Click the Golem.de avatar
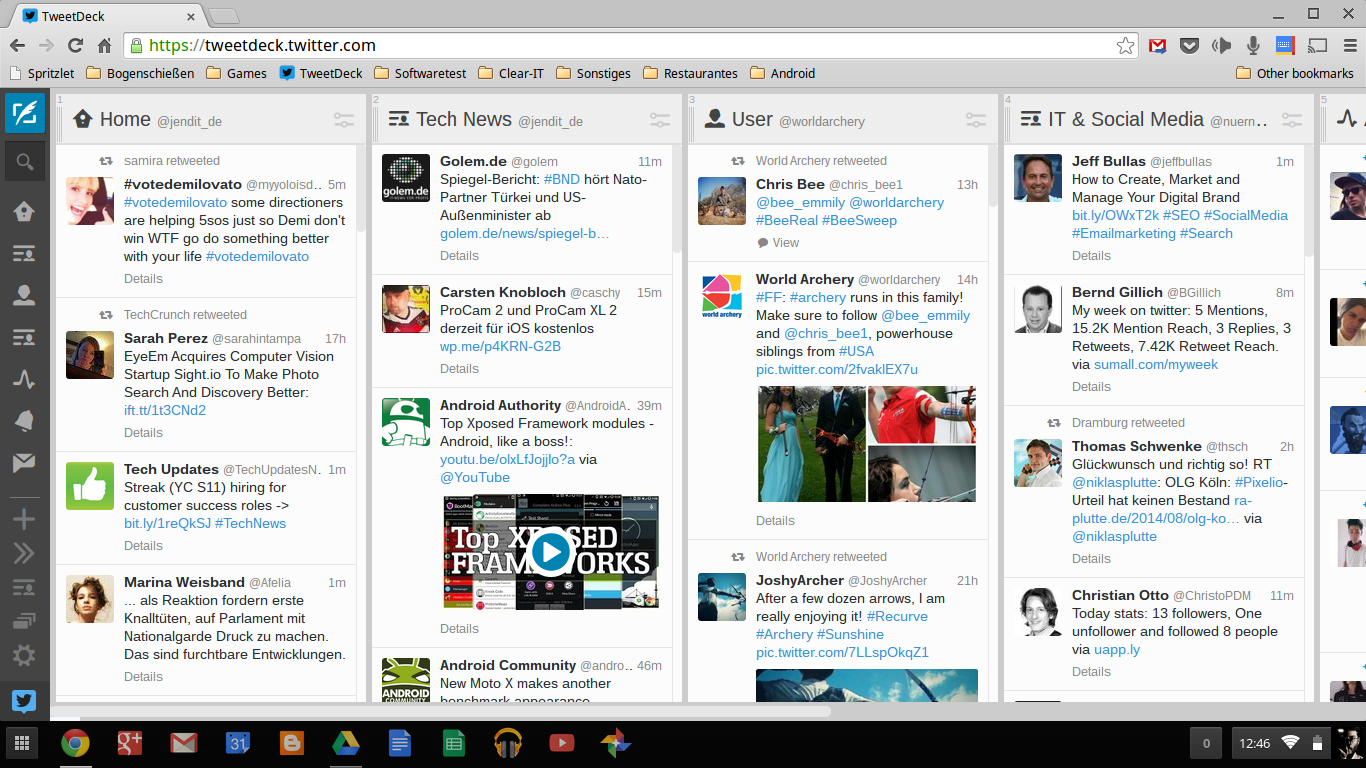Viewport: 1366px width, 768px height. point(406,178)
